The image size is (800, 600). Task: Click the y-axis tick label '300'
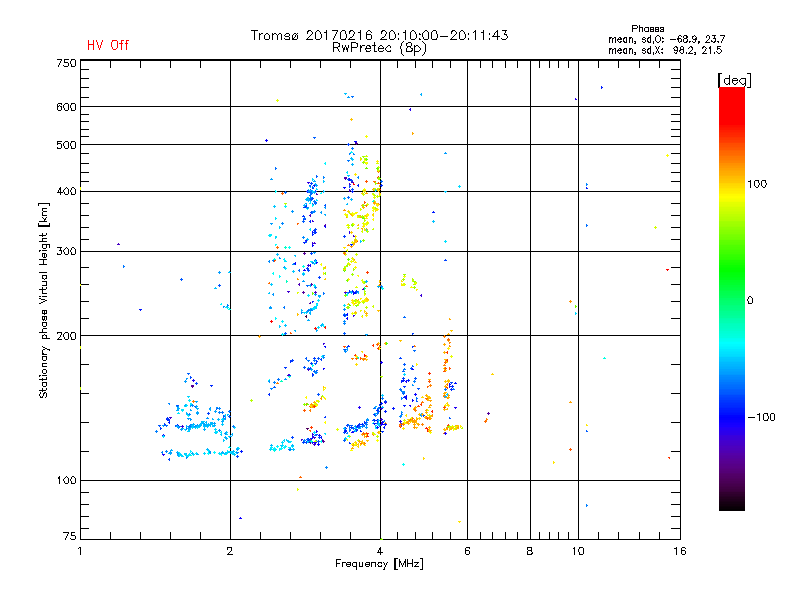pyautogui.click(x=66, y=252)
